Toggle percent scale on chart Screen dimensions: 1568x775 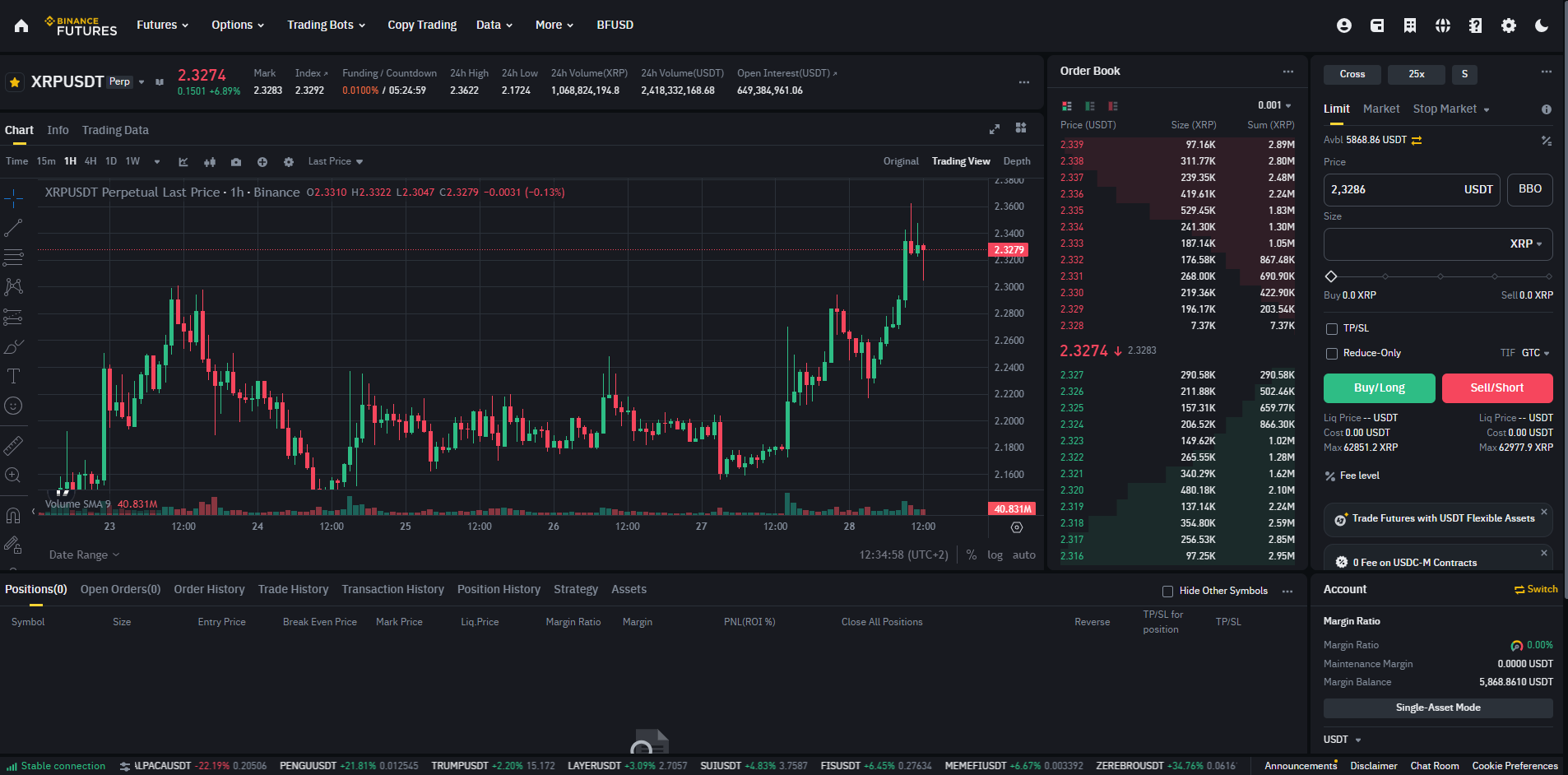(972, 555)
